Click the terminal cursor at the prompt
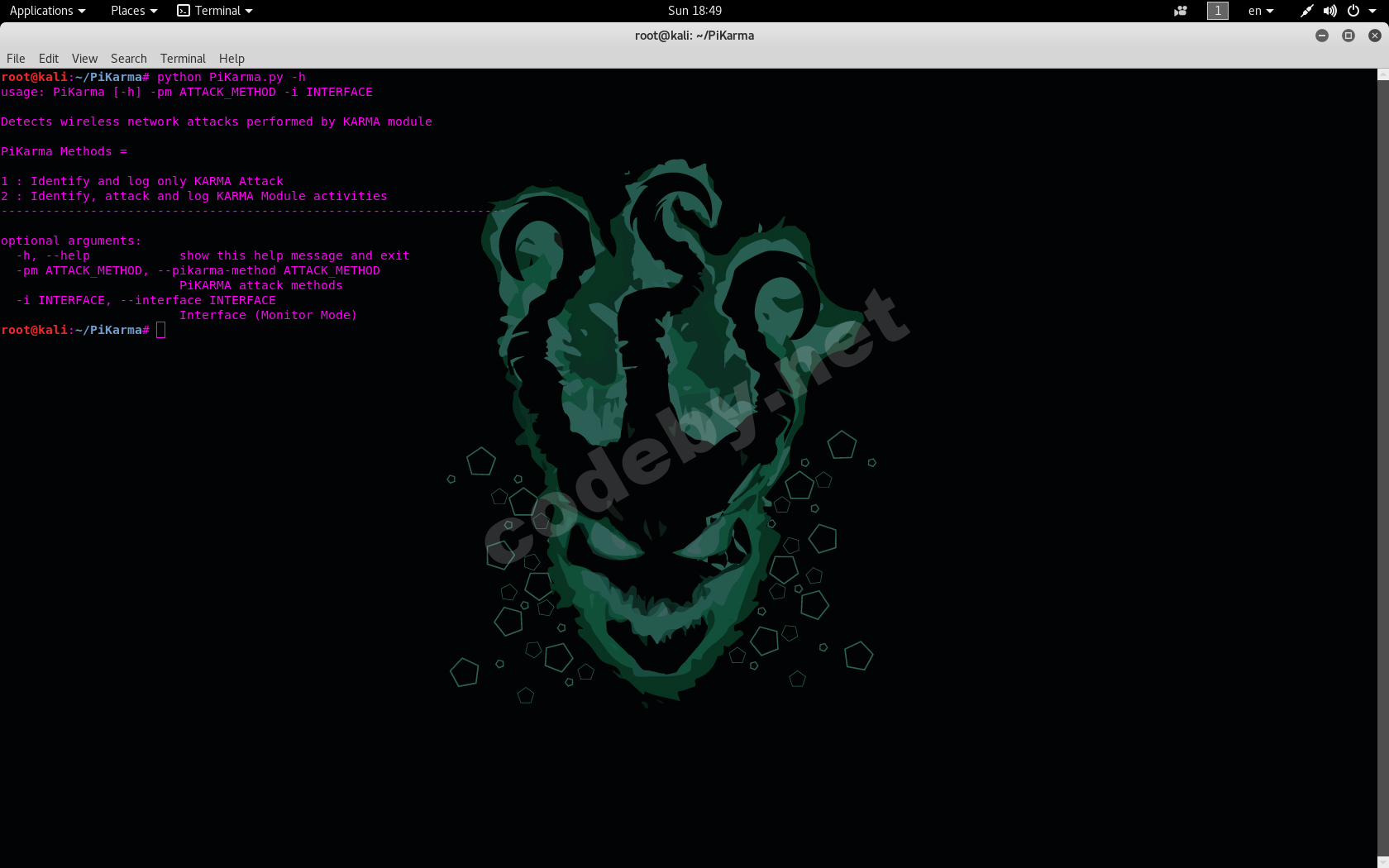 click(160, 330)
